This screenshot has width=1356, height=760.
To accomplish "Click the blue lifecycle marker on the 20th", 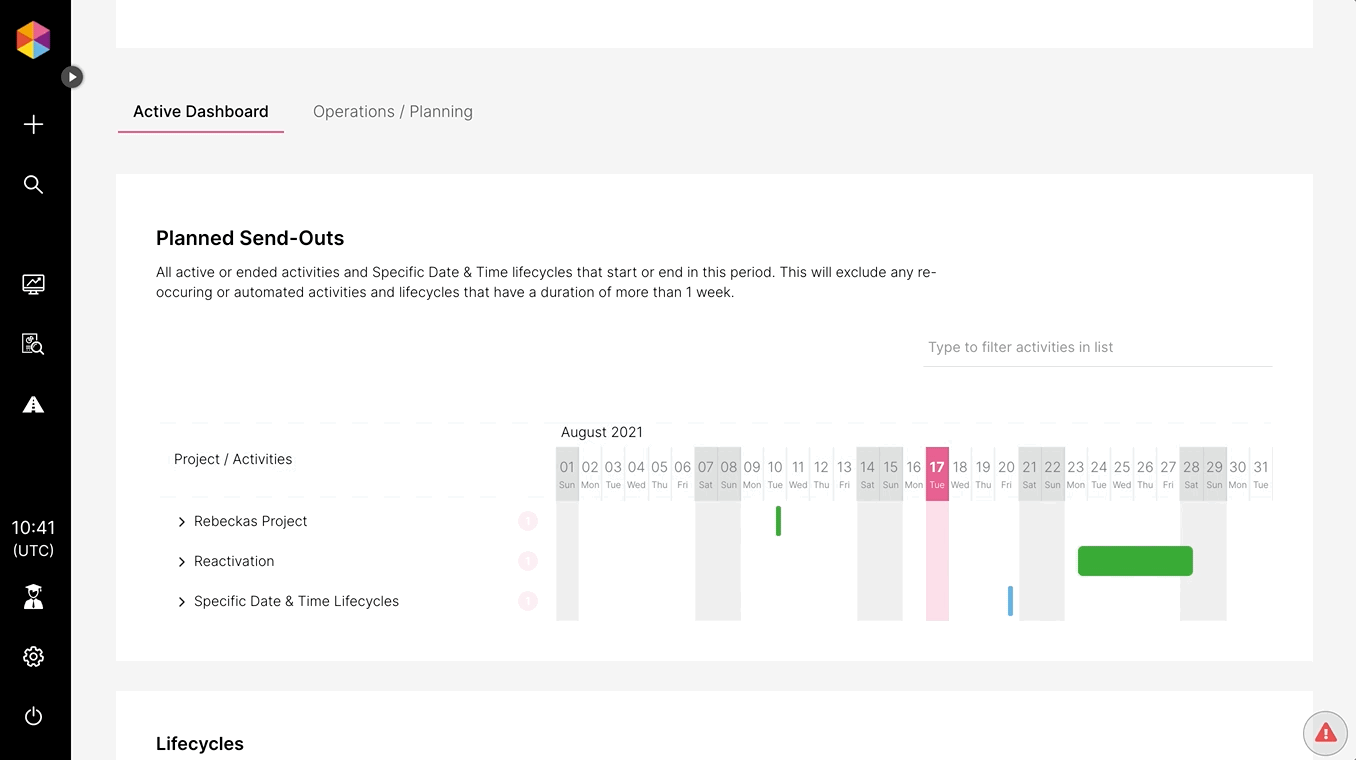I will [1010, 601].
